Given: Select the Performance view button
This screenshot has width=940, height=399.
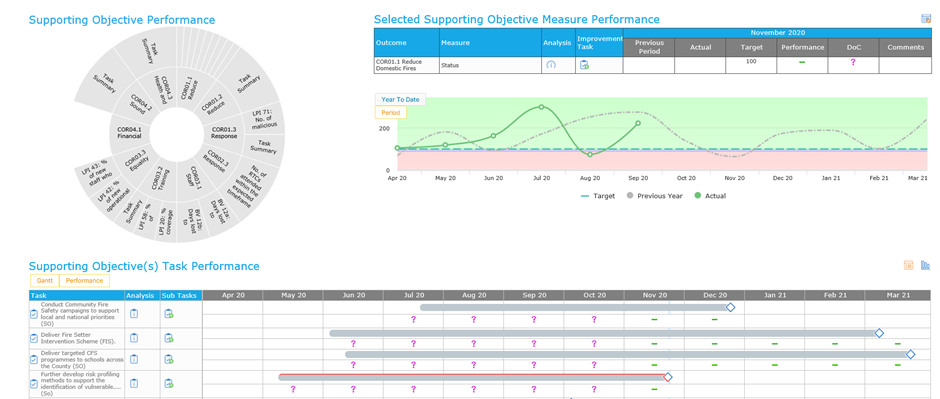Looking at the screenshot, I should tap(85, 281).
